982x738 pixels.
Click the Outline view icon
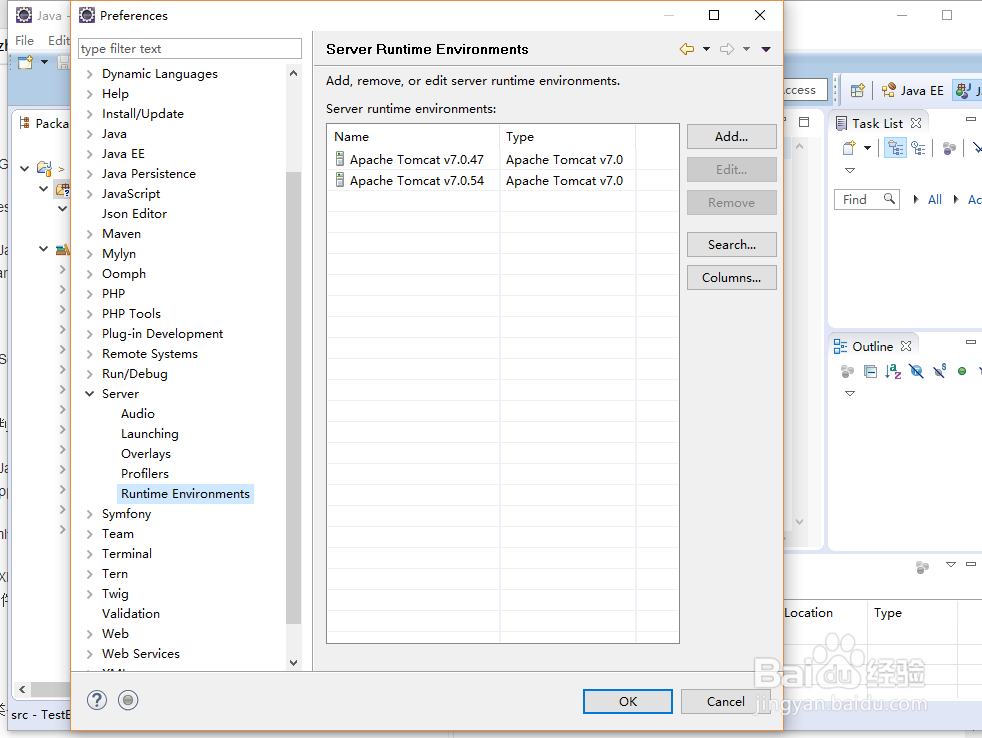(x=840, y=346)
